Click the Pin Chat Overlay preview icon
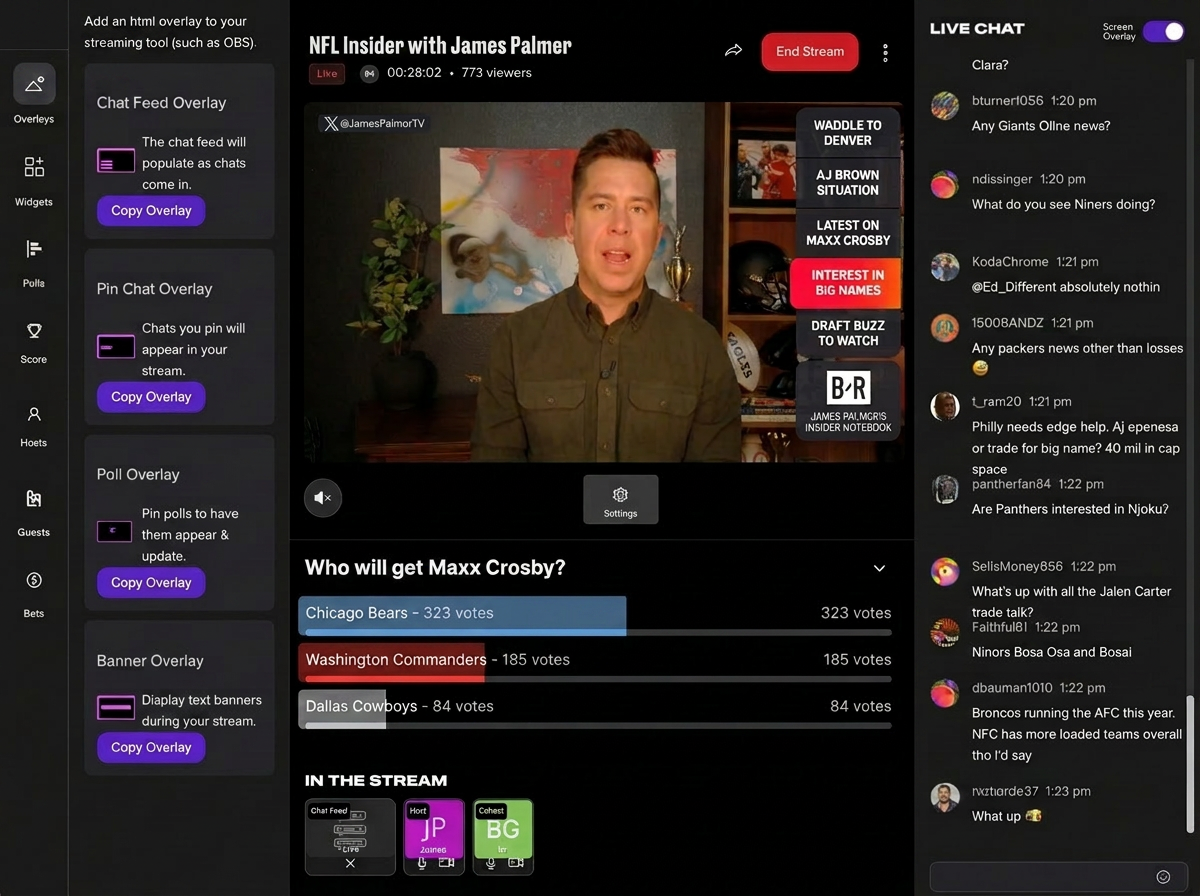 tap(115, 347)
